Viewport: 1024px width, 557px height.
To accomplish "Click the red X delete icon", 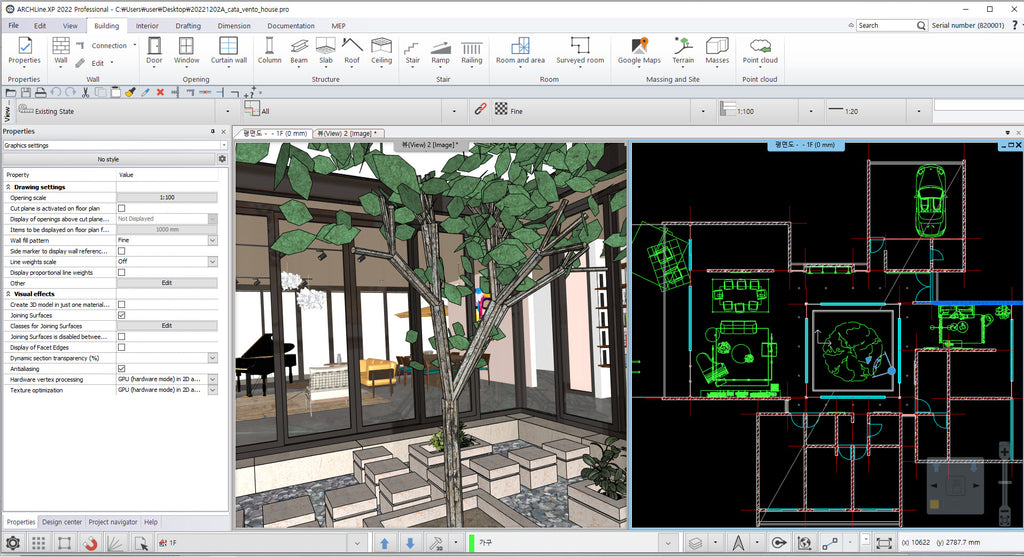I will pos(160,93).
